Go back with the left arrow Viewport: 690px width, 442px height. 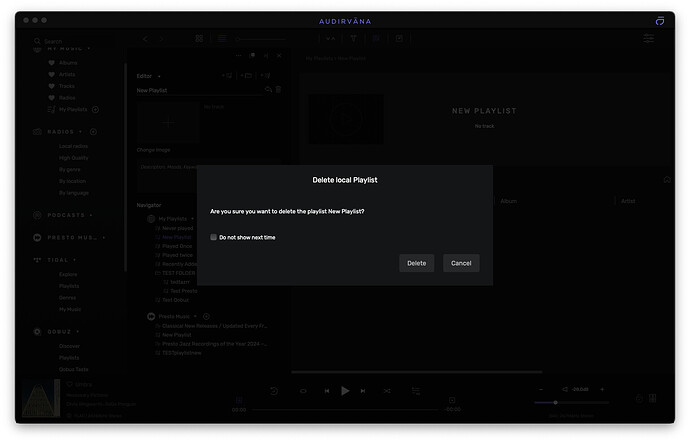coord(145,39)
